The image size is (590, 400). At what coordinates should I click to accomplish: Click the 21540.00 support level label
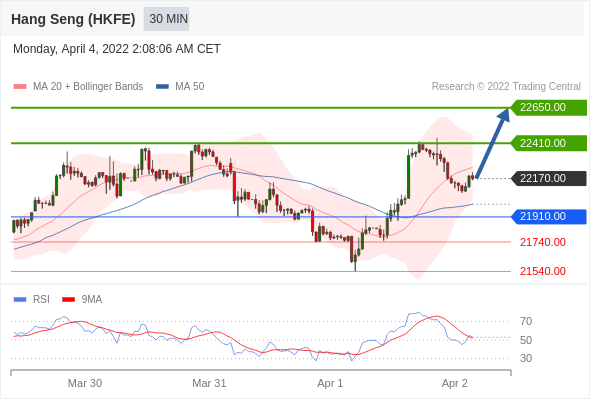pyautogui.click(x=543, y=271)
